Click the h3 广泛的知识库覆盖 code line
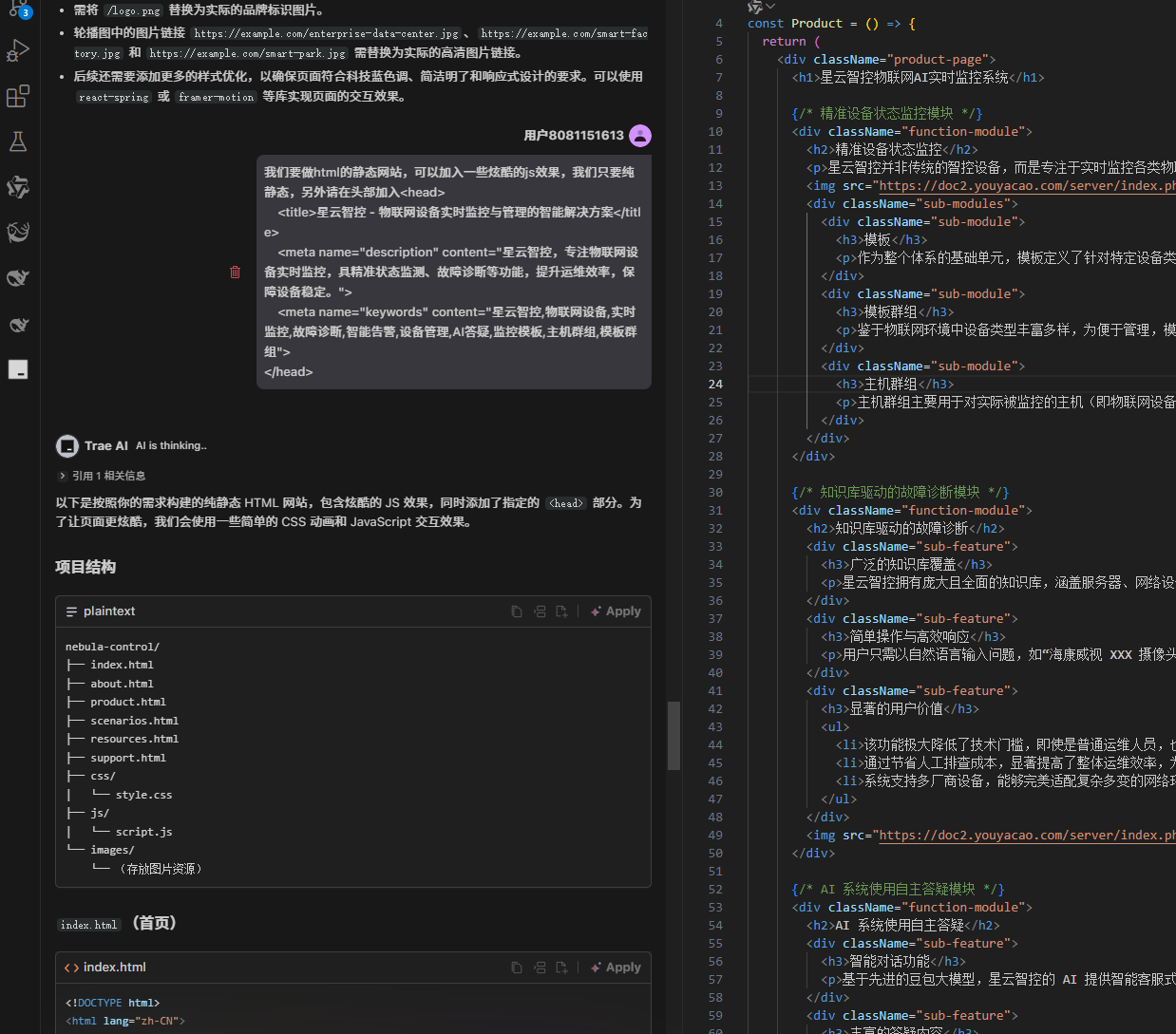This screenshot has height=1034, width=1176. coord(907,565)
